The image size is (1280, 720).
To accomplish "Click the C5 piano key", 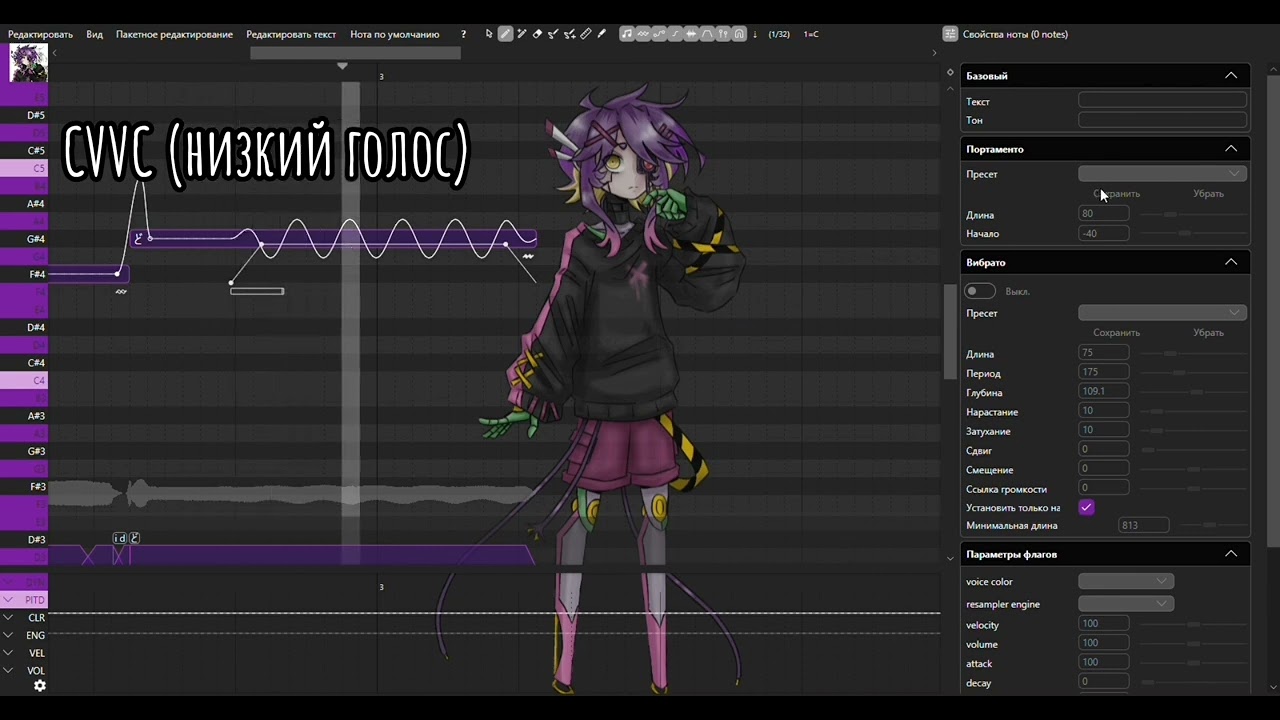I will pos(24,168).
